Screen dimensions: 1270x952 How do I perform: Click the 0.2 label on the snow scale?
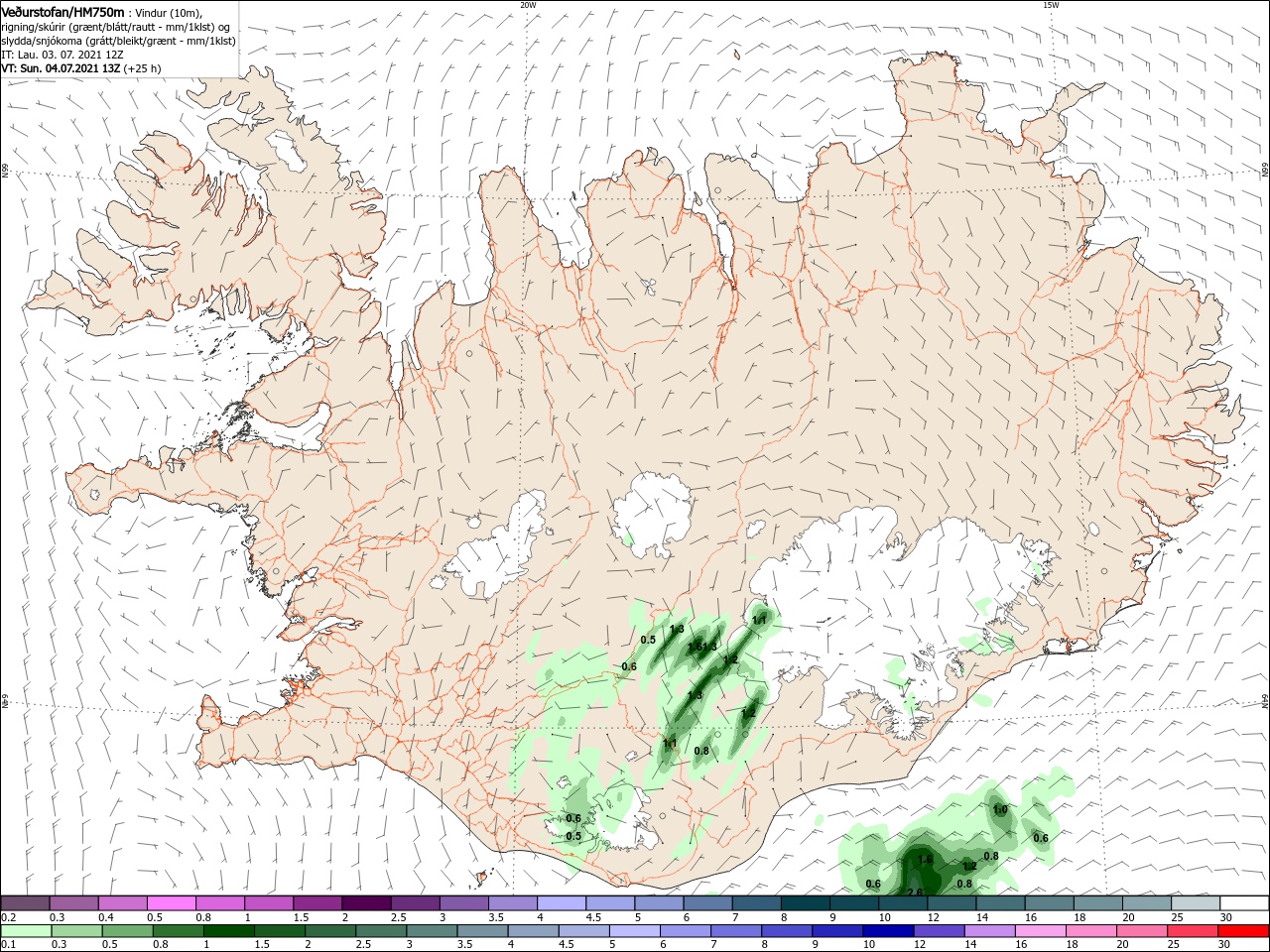coord(8,917)
